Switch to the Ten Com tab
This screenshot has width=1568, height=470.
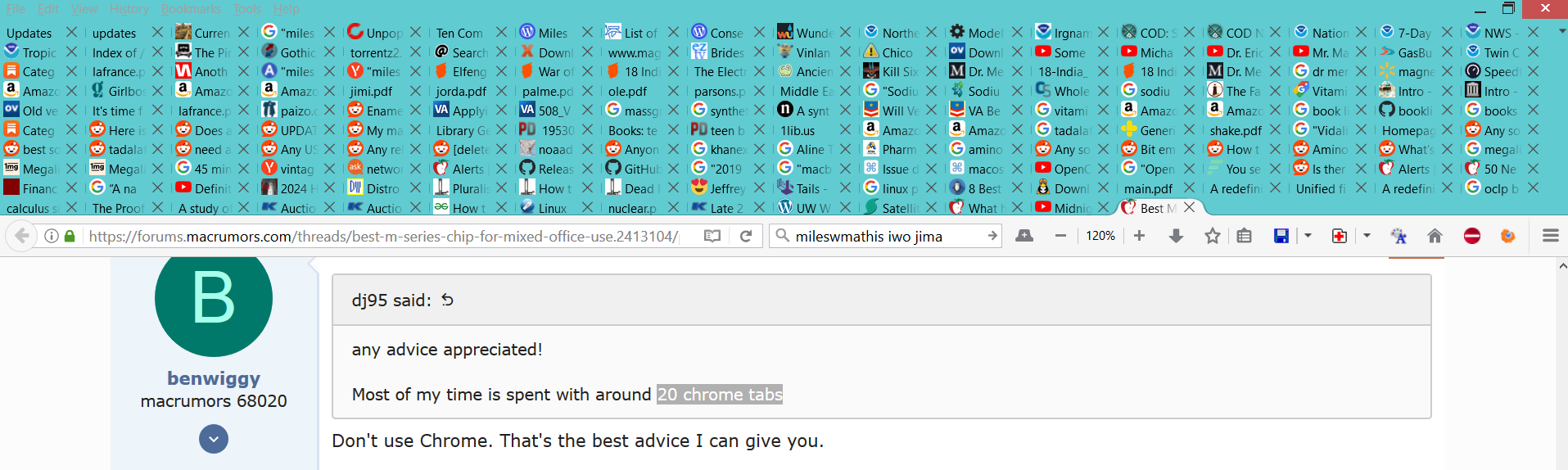460,32
